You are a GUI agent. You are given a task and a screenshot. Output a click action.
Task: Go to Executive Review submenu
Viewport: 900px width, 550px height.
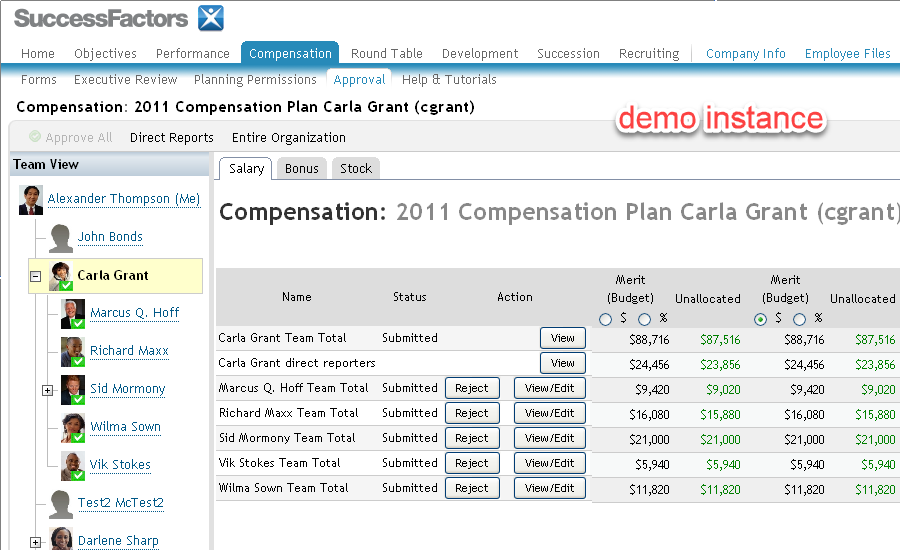(126, 79)
